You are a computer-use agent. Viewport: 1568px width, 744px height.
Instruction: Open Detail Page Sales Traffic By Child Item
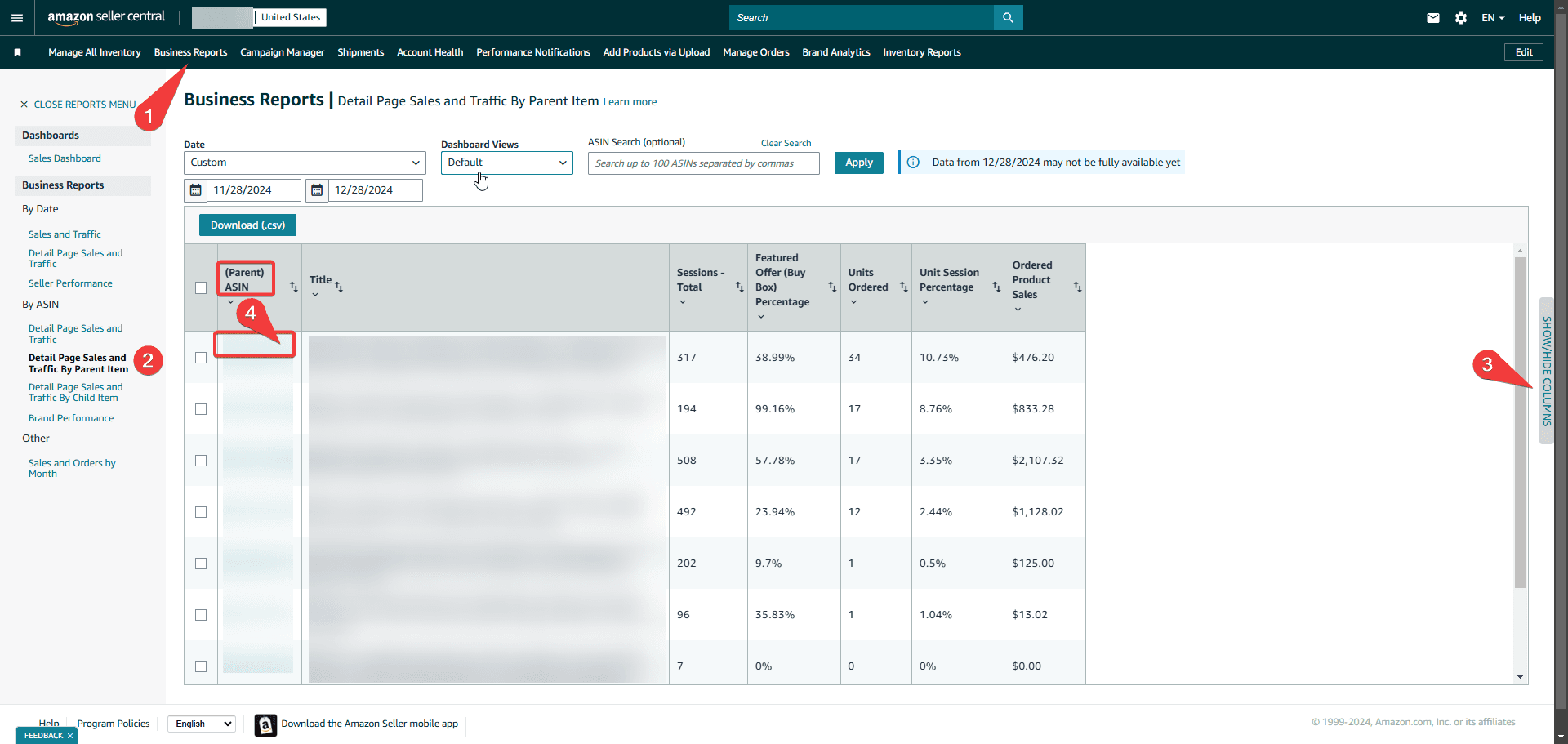click(75, 393)
